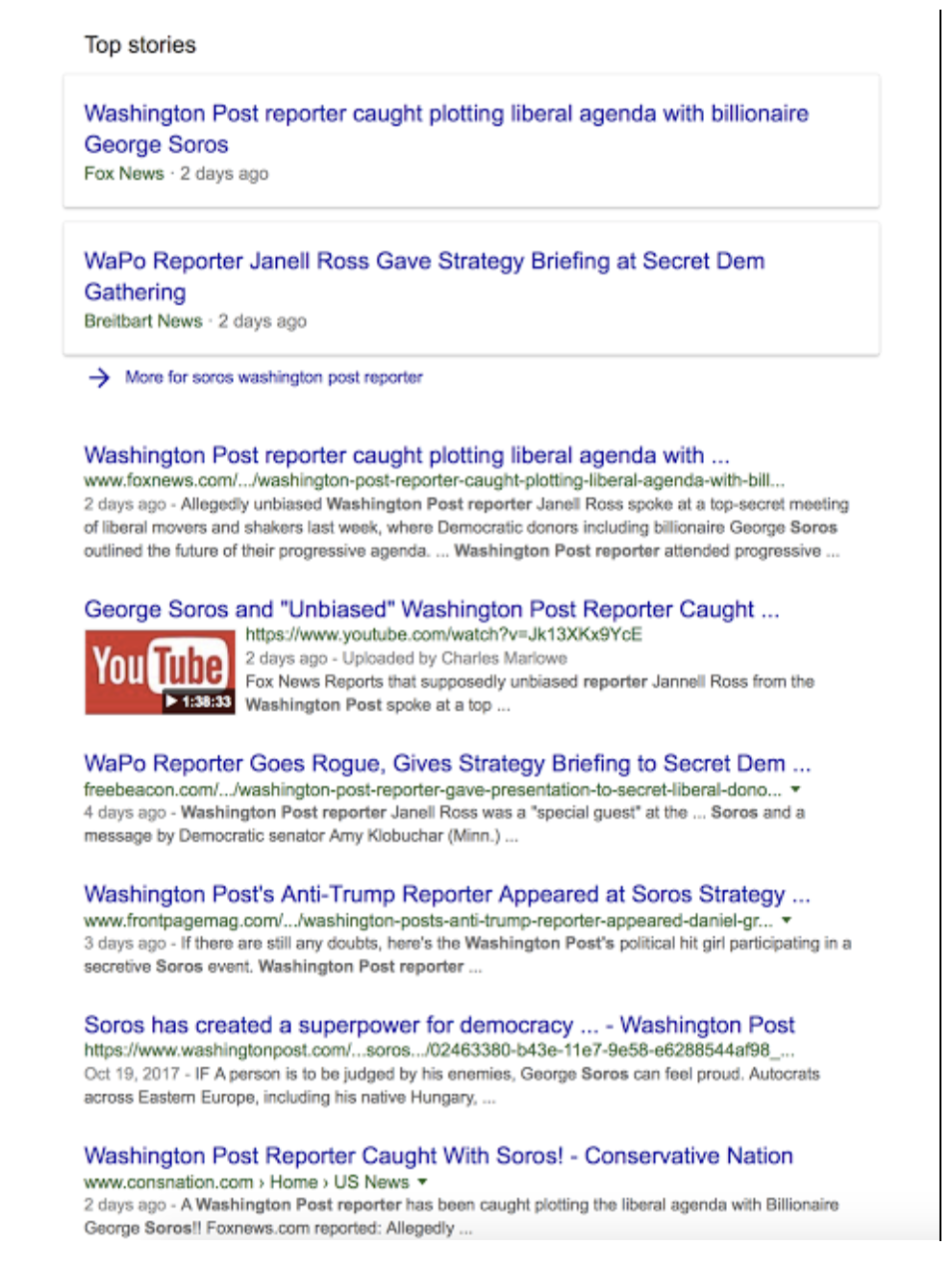Open the consnation.com US News dropdown arrow

pyautogui.click(x=422, y=1181)
